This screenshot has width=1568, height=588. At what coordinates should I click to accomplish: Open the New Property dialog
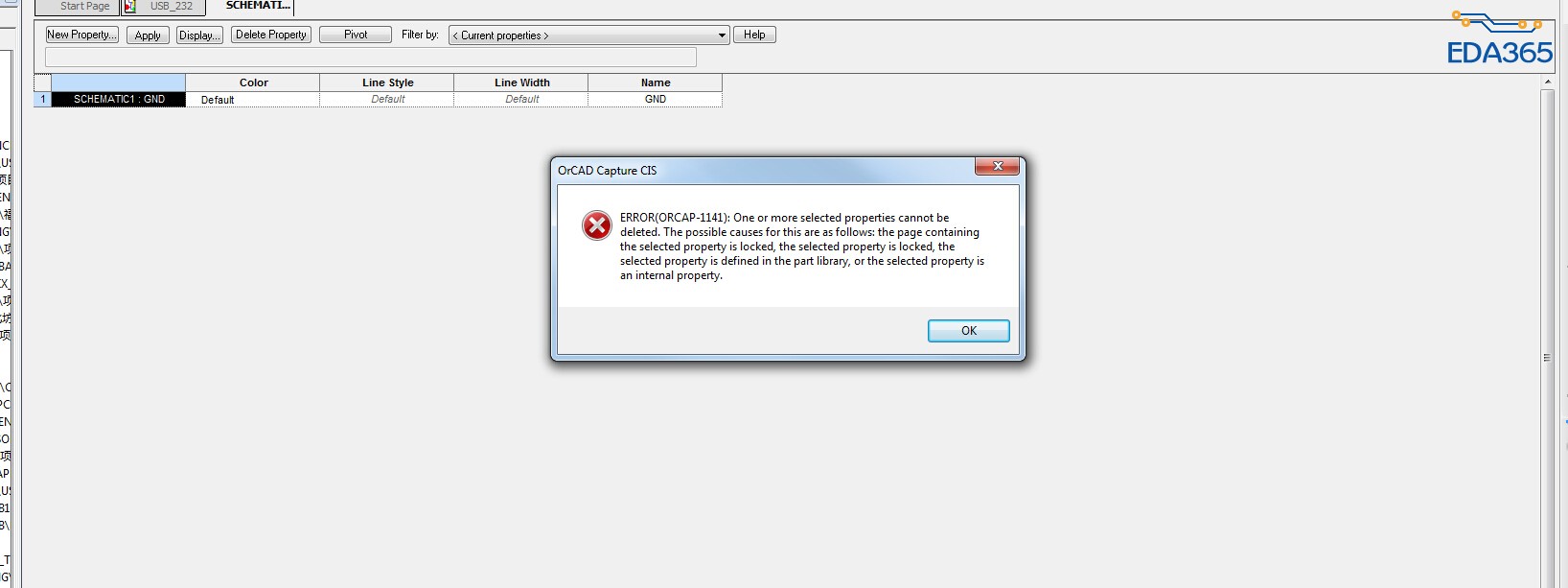[82, 35]
